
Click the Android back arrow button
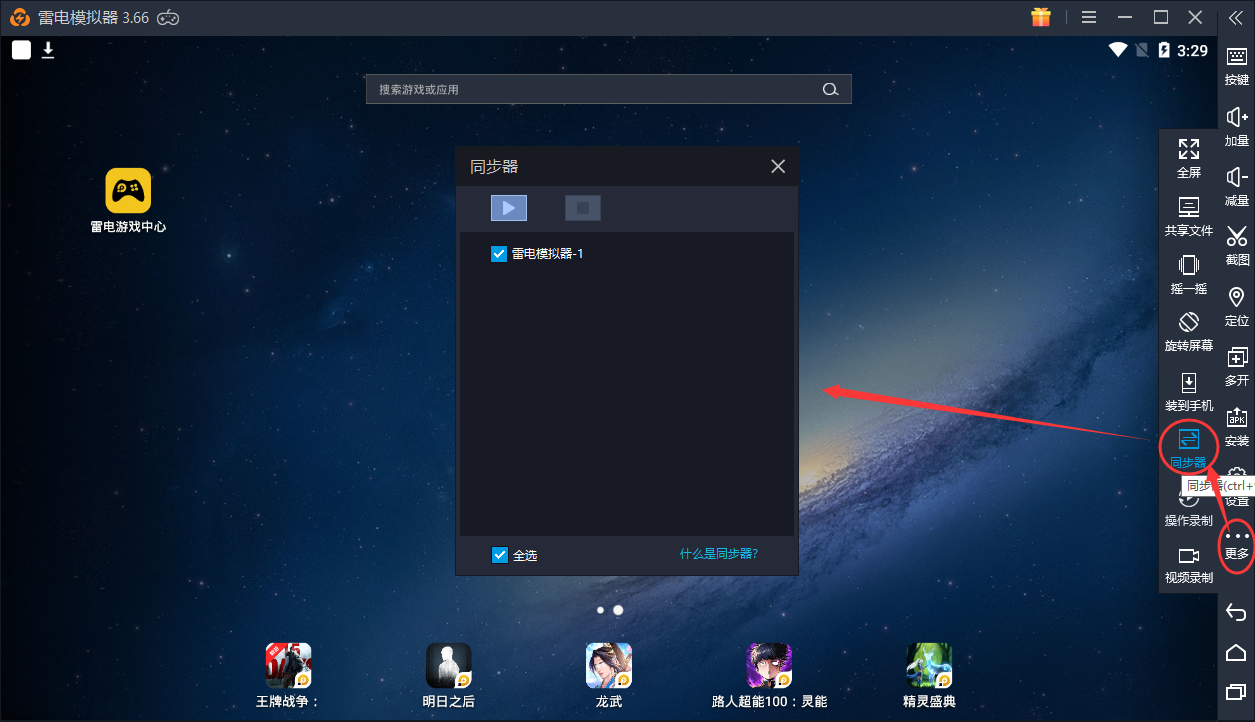[x=1236, y=612]
